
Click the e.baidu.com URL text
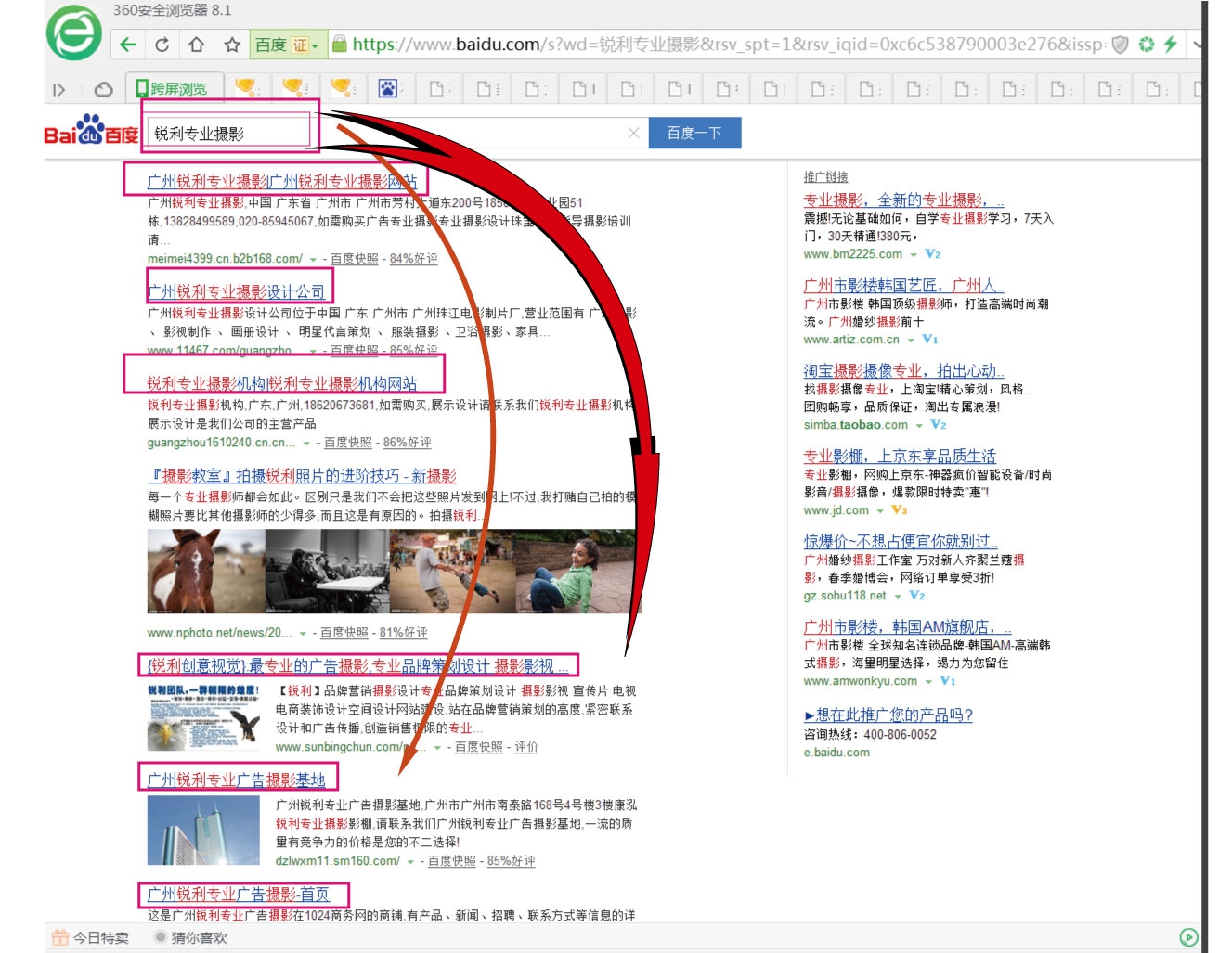tap(836, 753)
